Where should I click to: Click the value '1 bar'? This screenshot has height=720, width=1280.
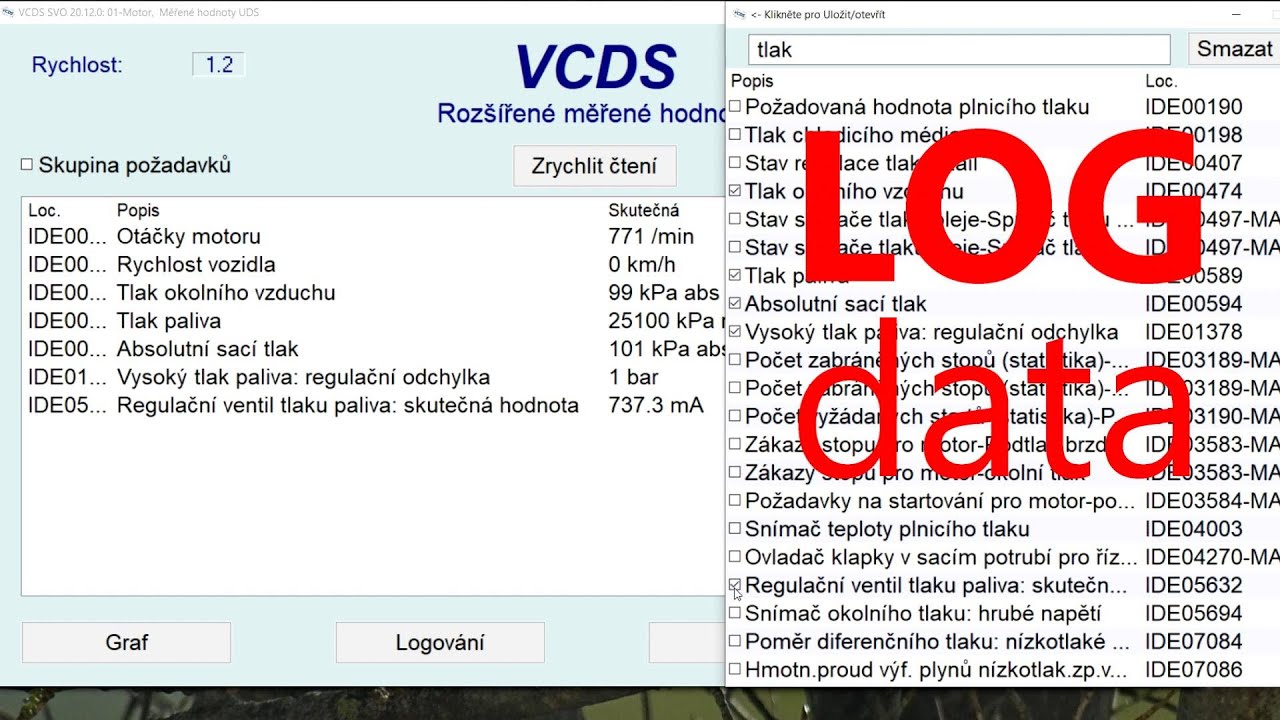(633, 377)
